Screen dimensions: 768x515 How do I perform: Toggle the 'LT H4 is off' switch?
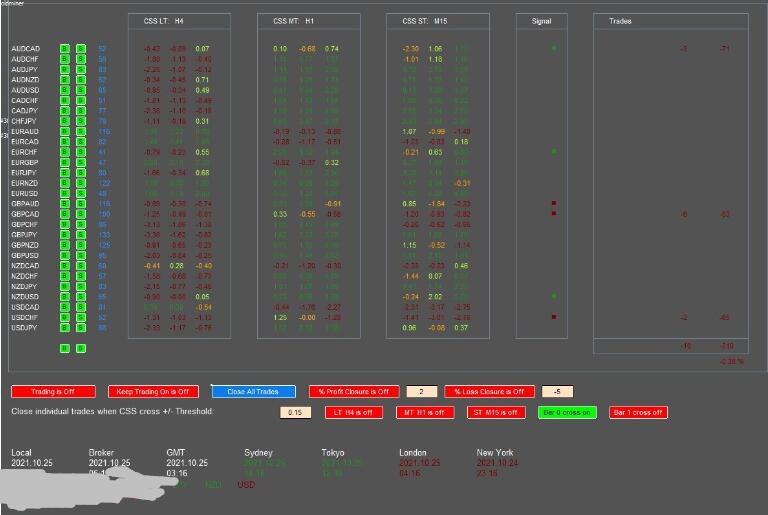354,413
